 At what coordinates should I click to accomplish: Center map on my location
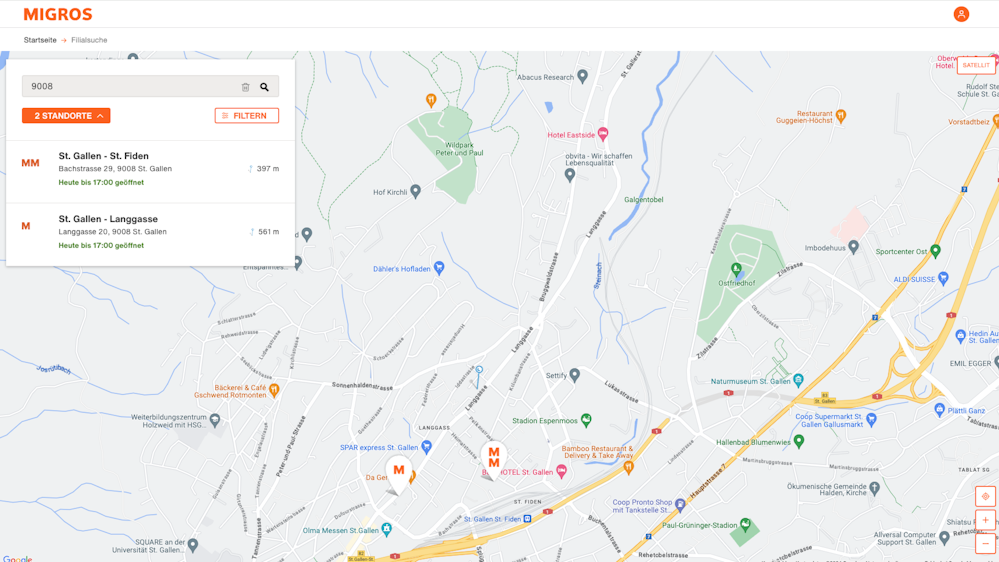pyautogui.click(x=985, y=496)
